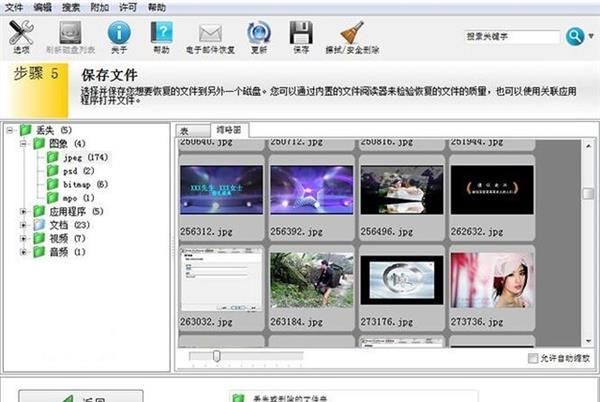Click the 刷新磁盘列表 disk icon
This screenshot has width=600, height=402.
[70, 33]
